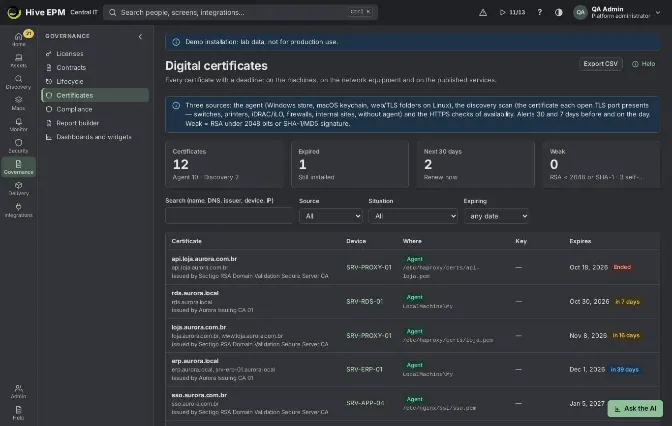
Task: Click the Central IT tenant label
Action: click(x=84, y=12)
